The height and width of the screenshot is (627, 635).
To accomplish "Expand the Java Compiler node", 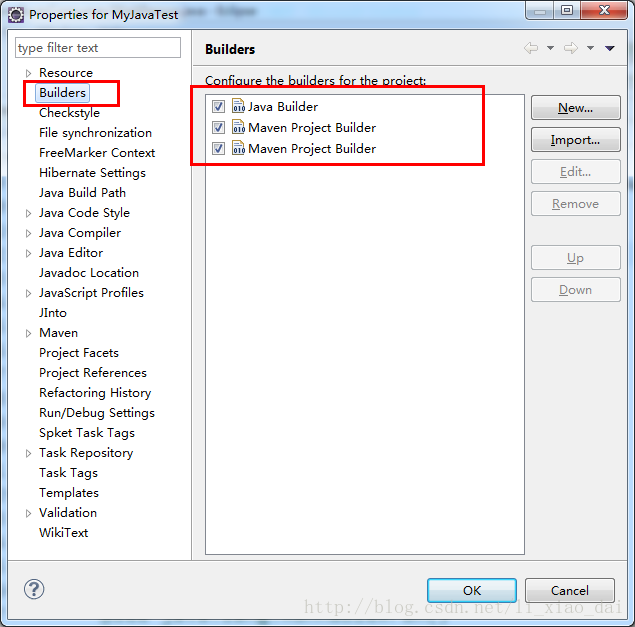I will click(28, 233).
